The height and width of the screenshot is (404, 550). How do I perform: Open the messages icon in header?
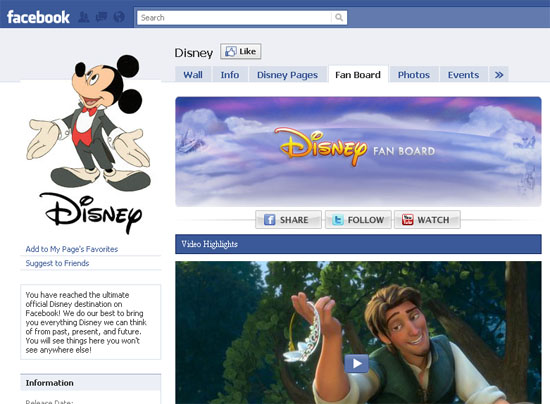(101, 17)
